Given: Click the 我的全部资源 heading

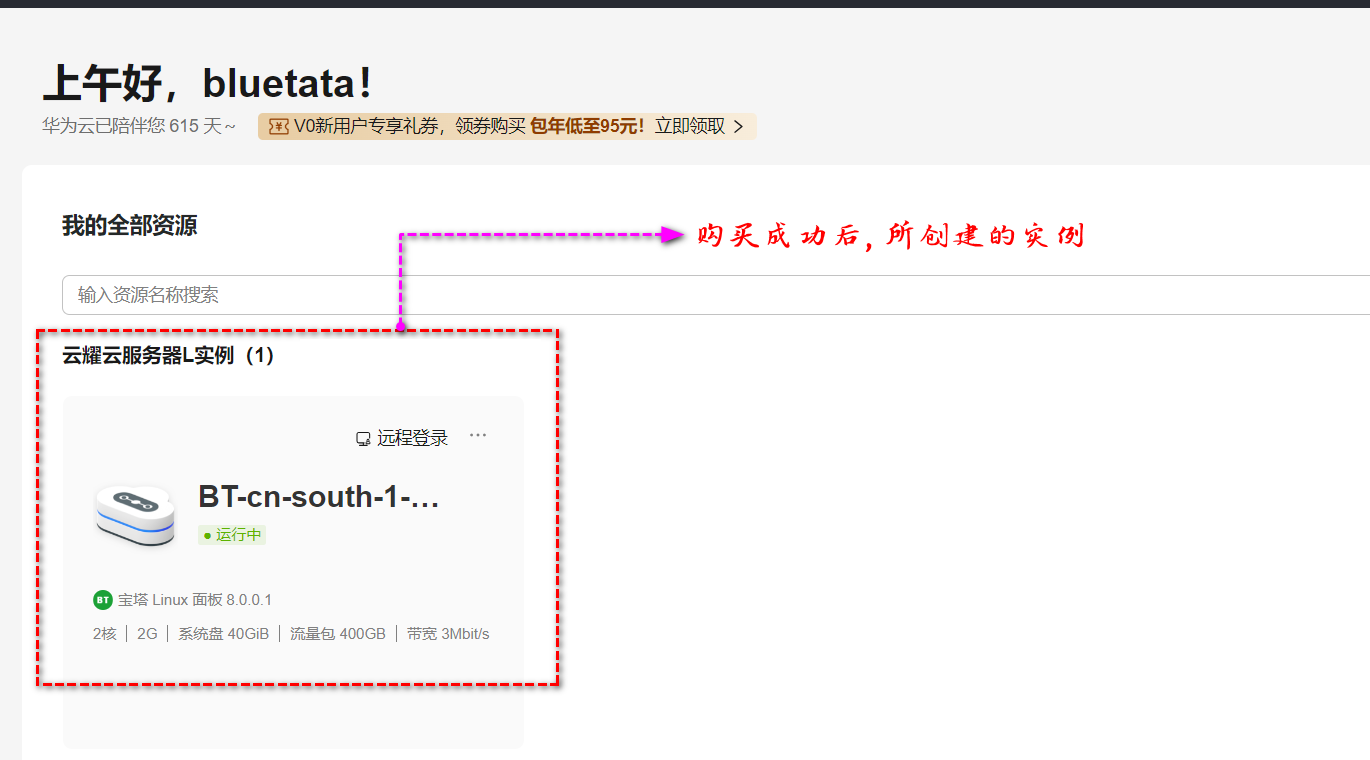Looking at the screenshot, I should [130, 226].
